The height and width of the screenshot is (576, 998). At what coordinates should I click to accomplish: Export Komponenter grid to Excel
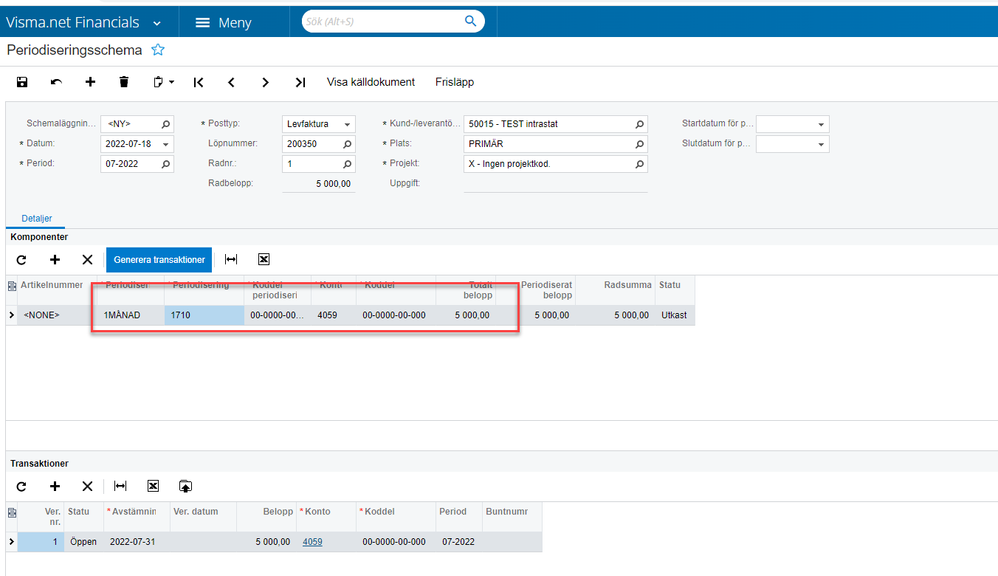264,260
